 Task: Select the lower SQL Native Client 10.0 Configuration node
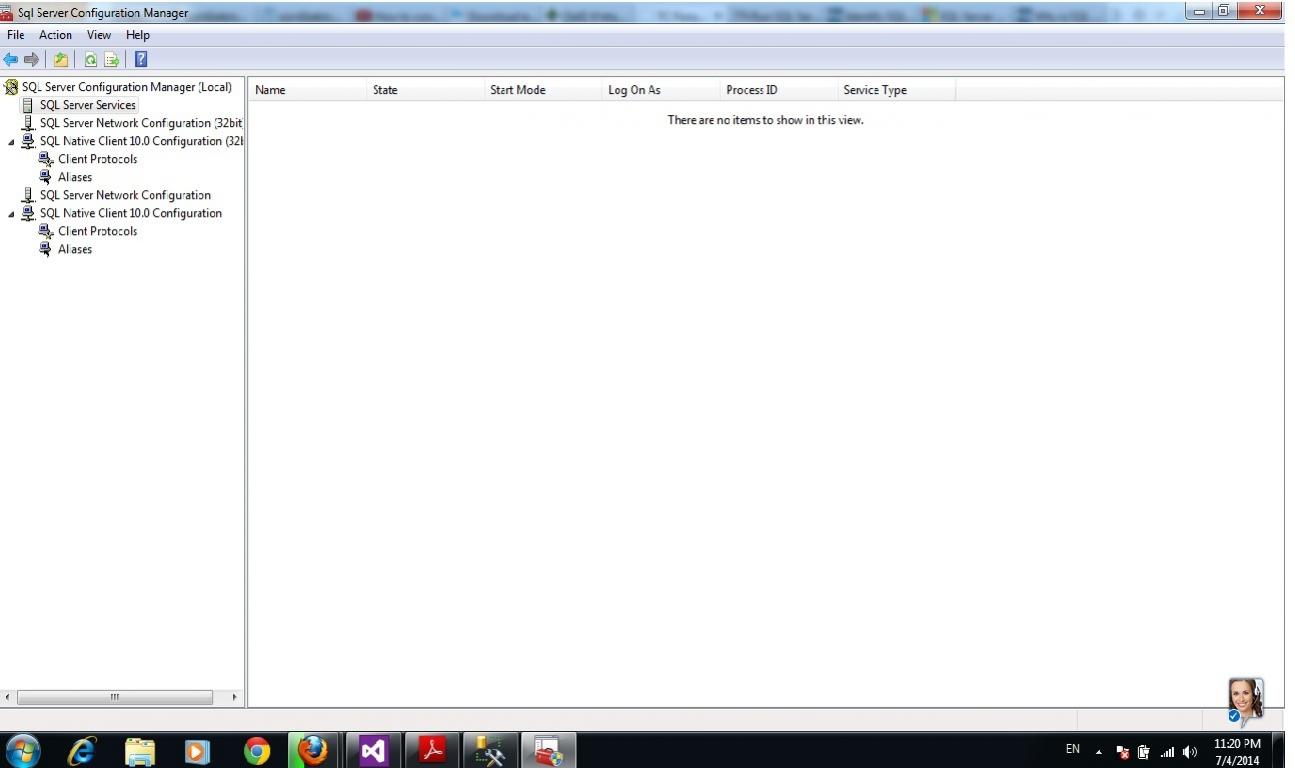pyautogui.click(x=131, y=213)
